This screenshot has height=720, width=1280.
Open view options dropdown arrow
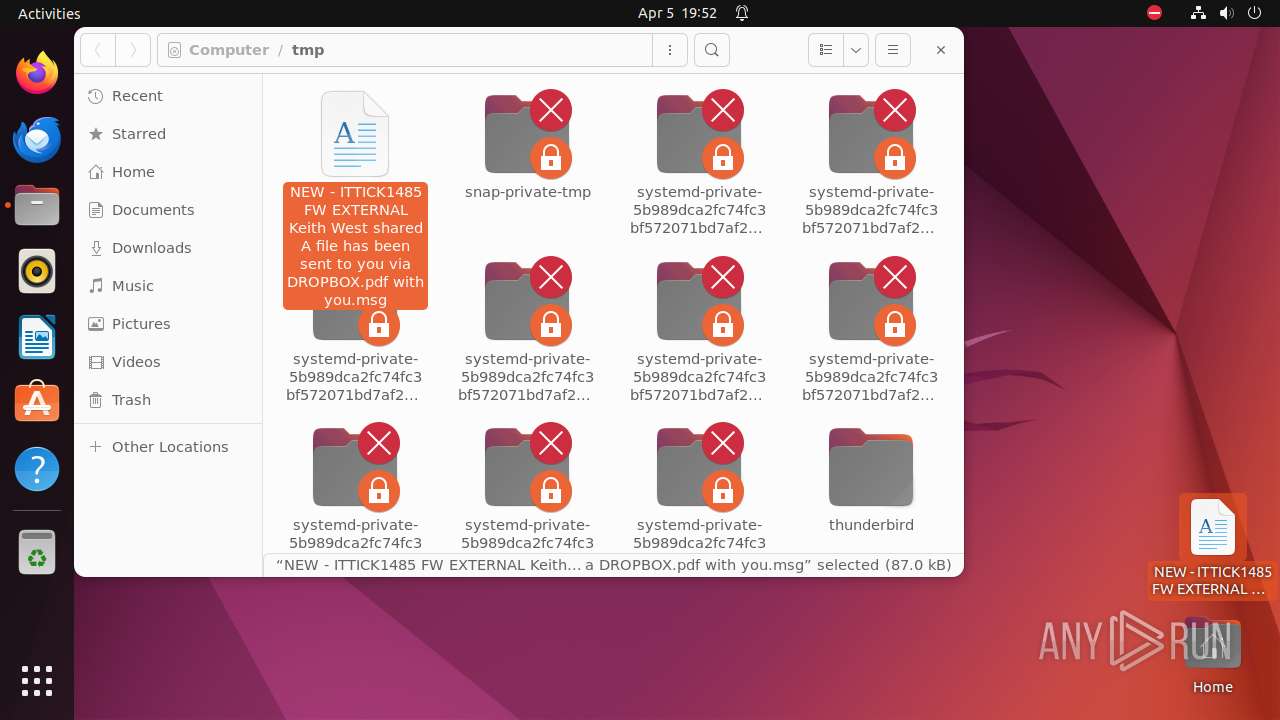[855, 50]
